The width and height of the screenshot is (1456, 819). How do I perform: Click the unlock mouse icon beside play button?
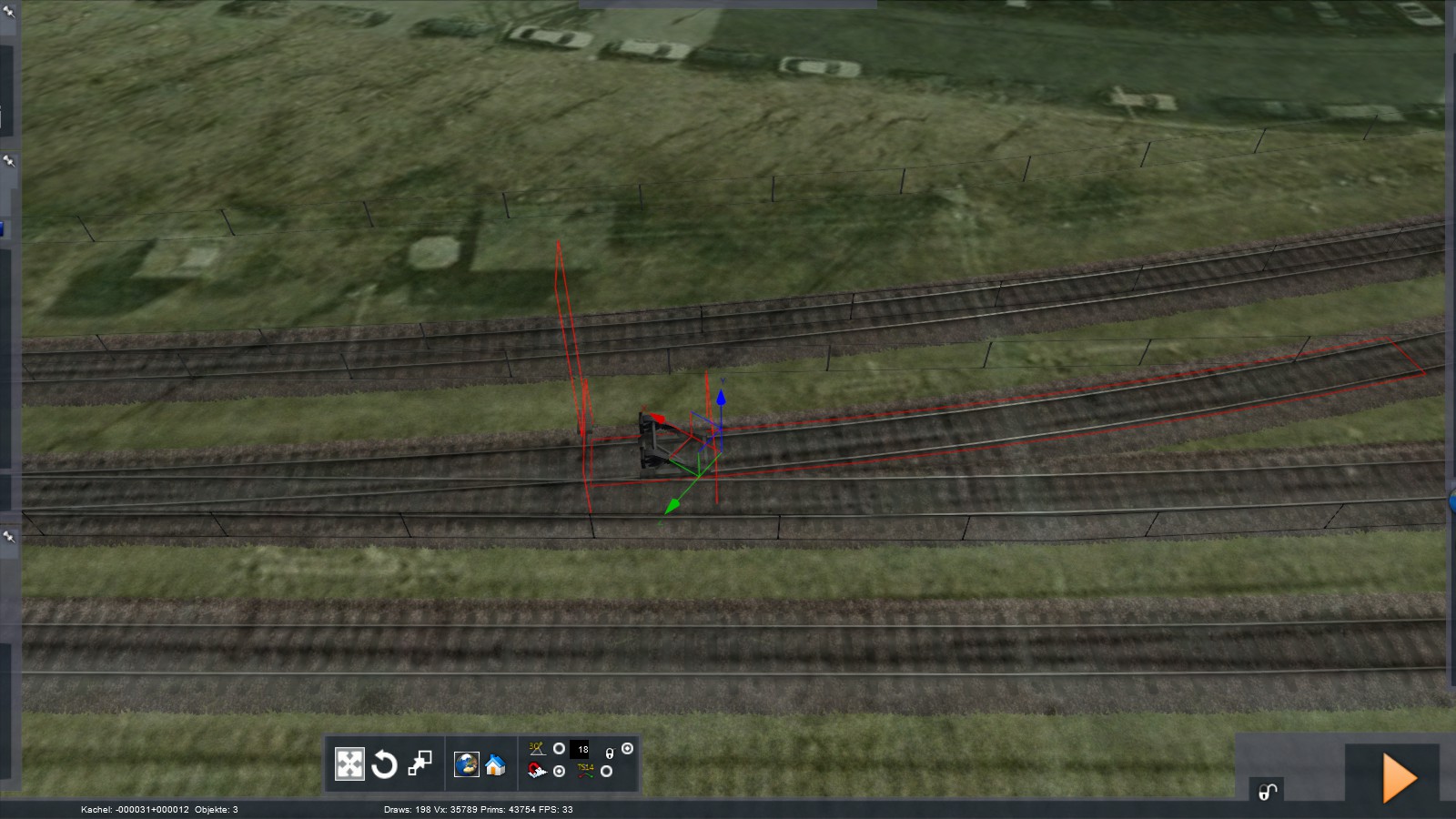coord(1268,791)
